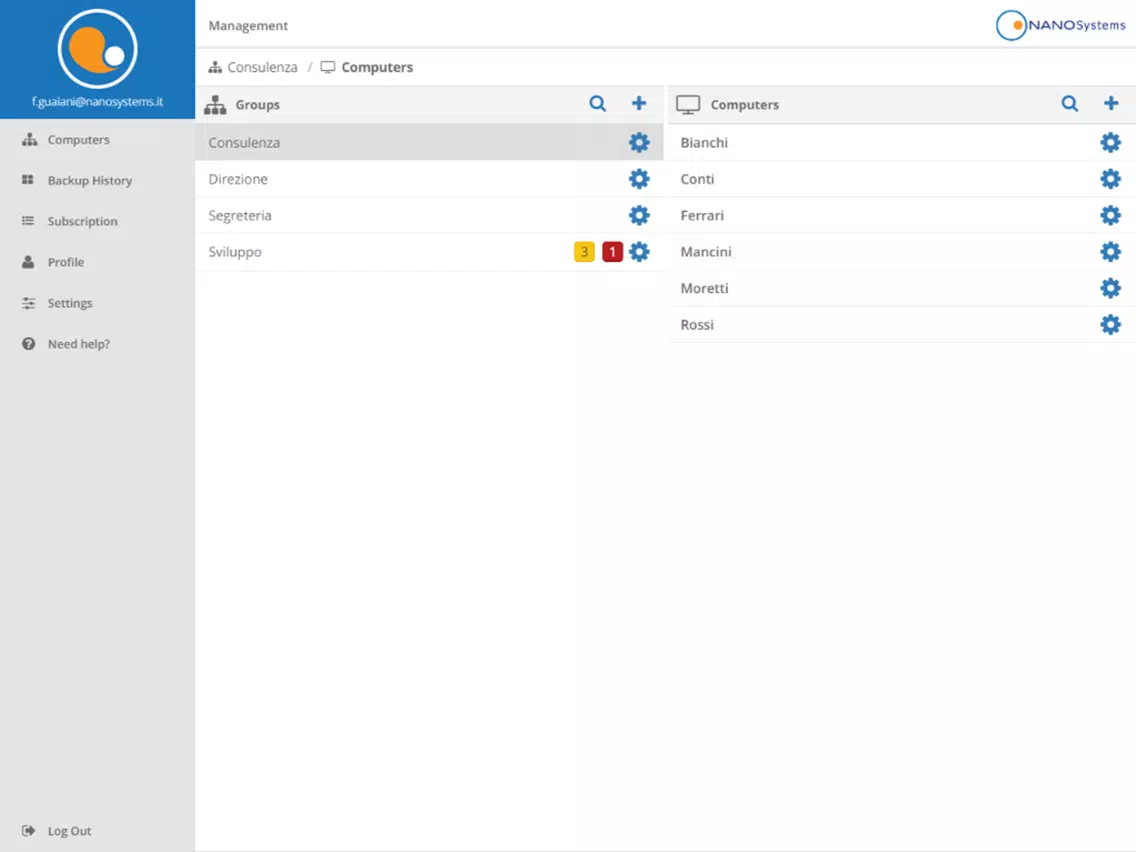Open settings gear for Consulenza group
The width and height of the screenshot is (1136, 852).
click(x=639, y=142)
